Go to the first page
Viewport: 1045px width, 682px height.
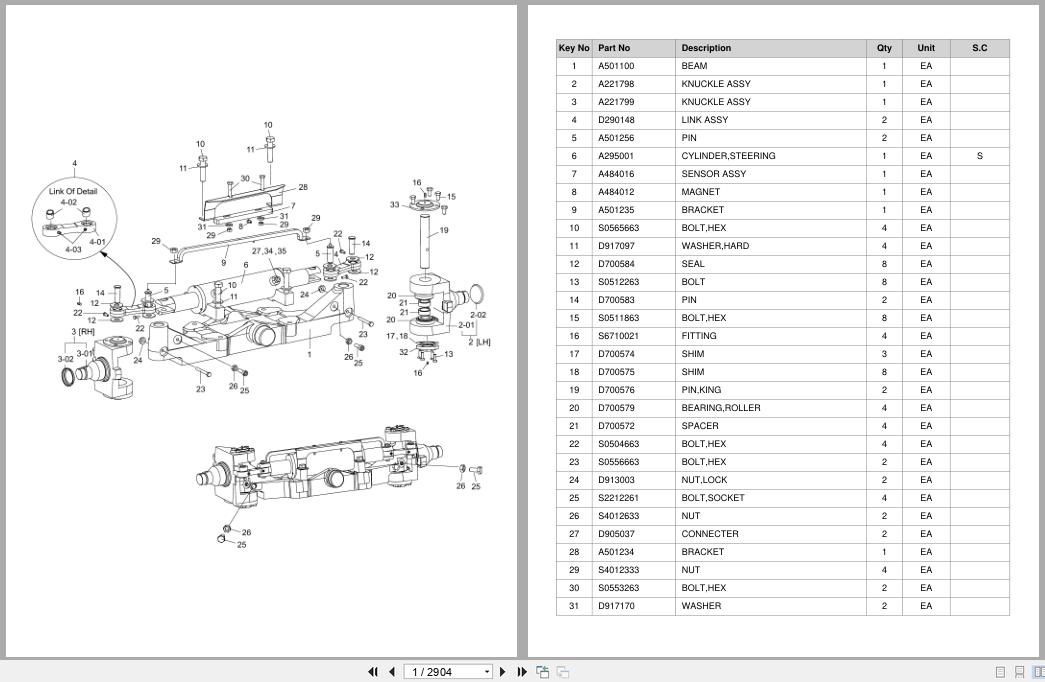pos(373,672)
